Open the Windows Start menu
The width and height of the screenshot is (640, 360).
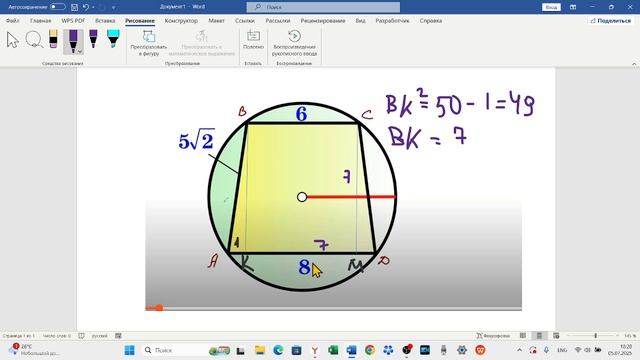click(129, 350)
